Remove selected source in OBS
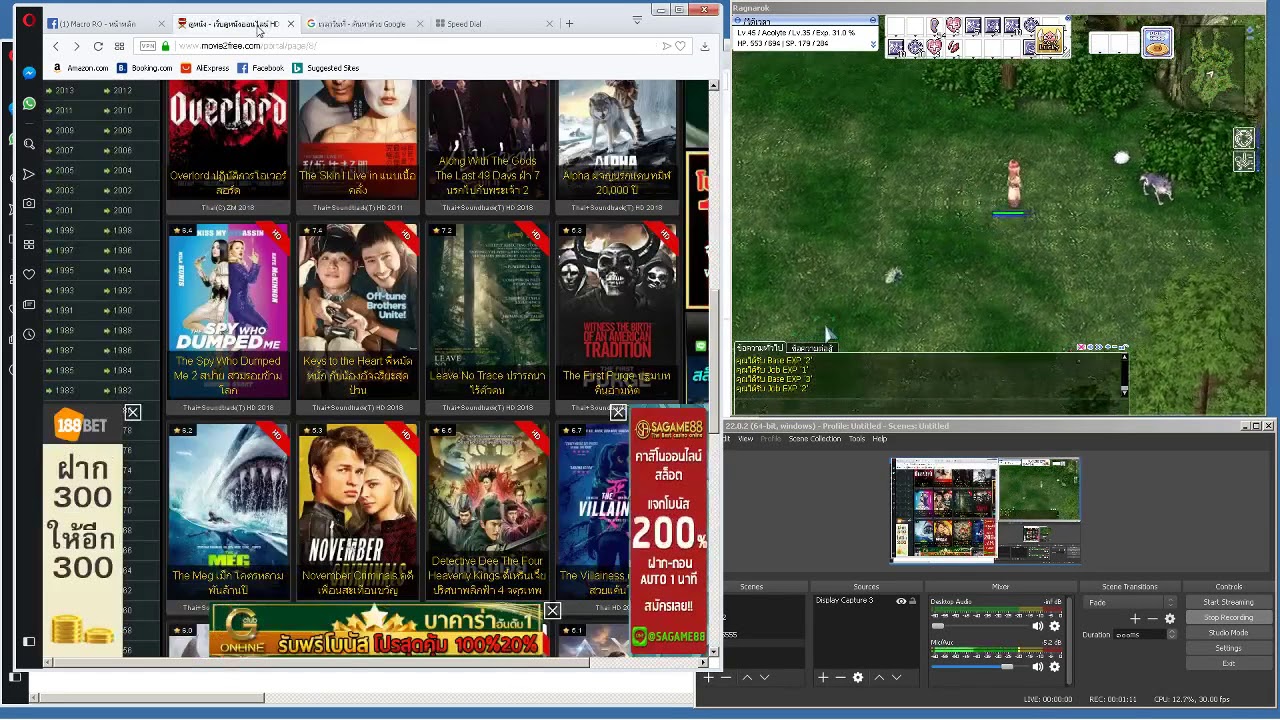This screenshot has width=1280, height=720. [840, 678]
